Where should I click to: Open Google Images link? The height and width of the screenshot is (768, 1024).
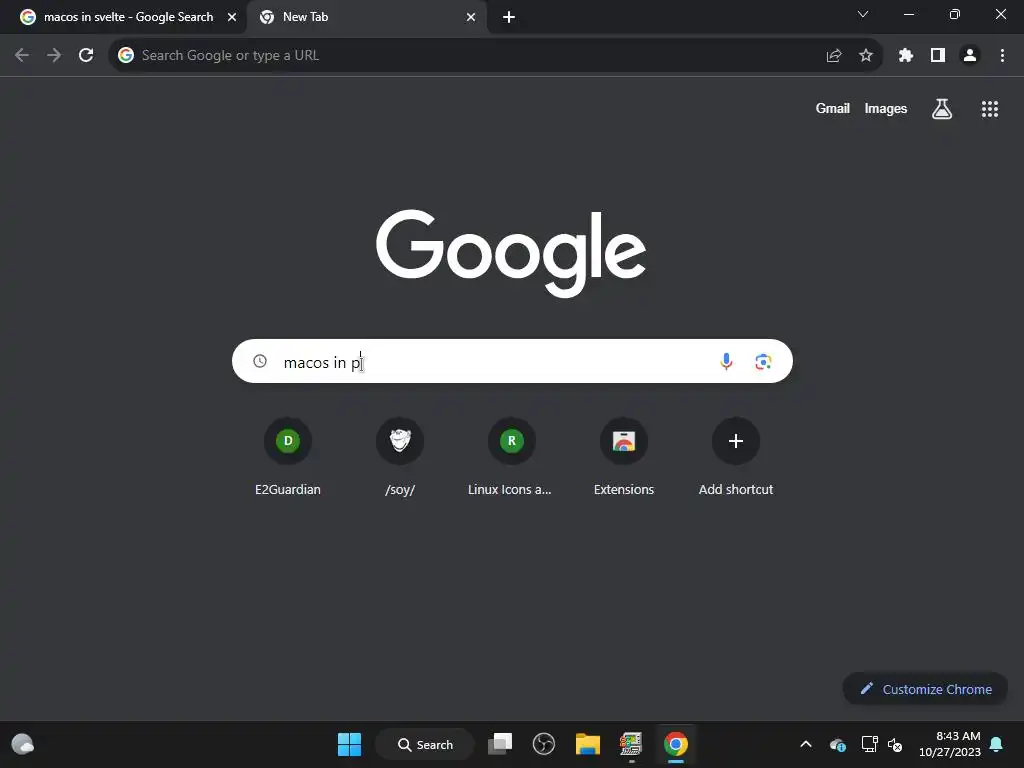pyautogui.click(x=886, y=109)
